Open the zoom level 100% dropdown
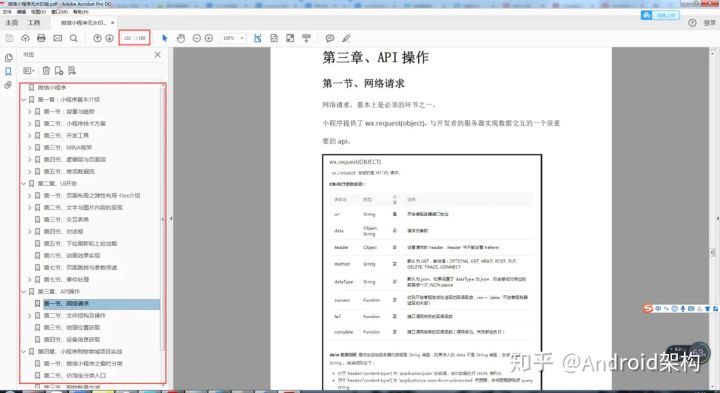This screenshot has width=720, height=393. (x=233, y=38)
